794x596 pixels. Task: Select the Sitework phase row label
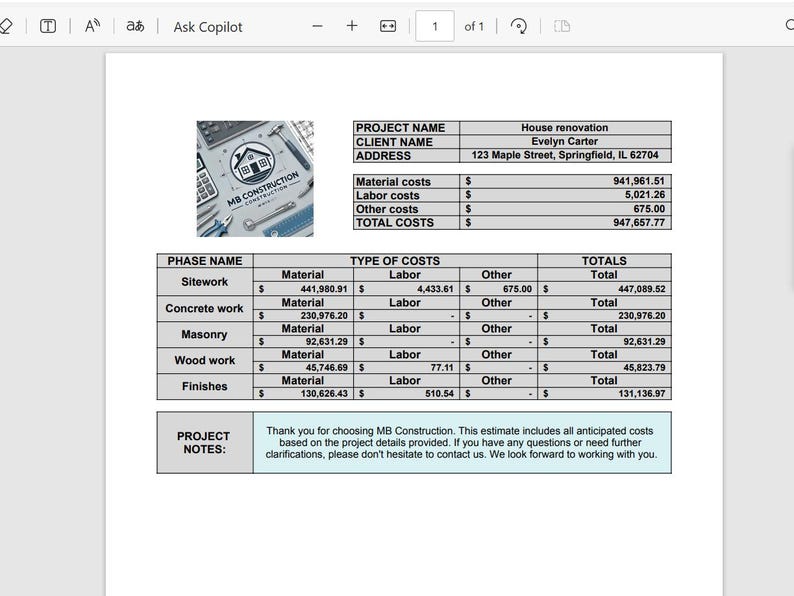pos(205,282)
